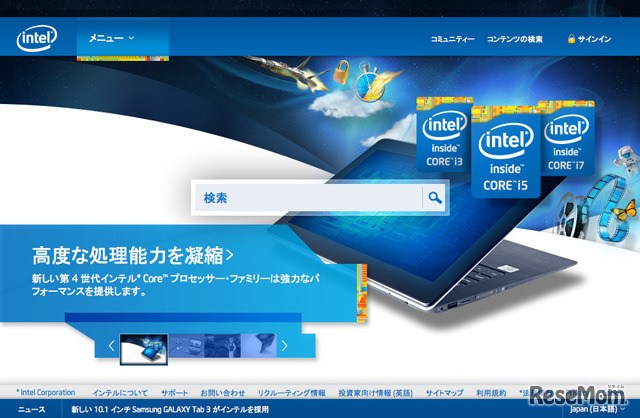Select the third carousel thumbnail
Image resolution: width=640 pixels, height=418 pixels.
(x=222, y=346)
